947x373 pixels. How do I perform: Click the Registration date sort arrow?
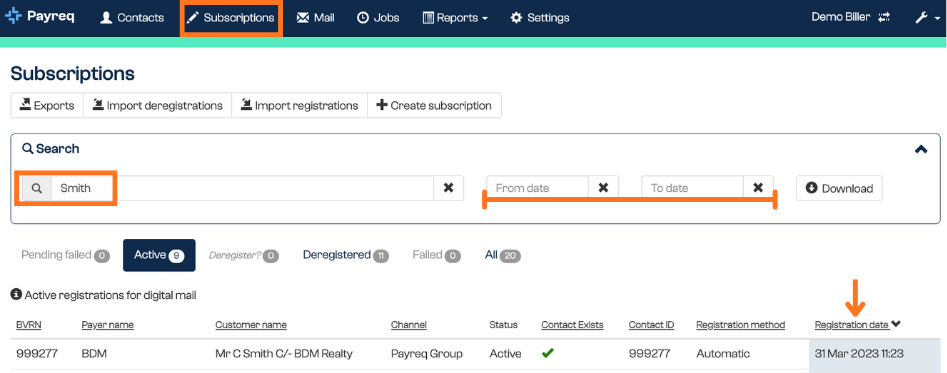tap(896, 324)
